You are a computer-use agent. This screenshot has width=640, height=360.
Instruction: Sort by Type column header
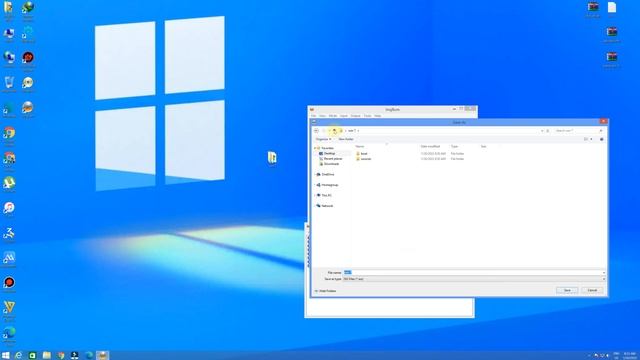(454, 146)
